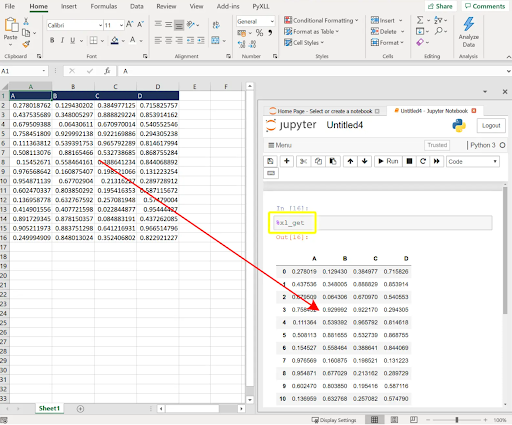Click the Jupyter Logout button
Screen dimensions: 512x425
(491, 126)
